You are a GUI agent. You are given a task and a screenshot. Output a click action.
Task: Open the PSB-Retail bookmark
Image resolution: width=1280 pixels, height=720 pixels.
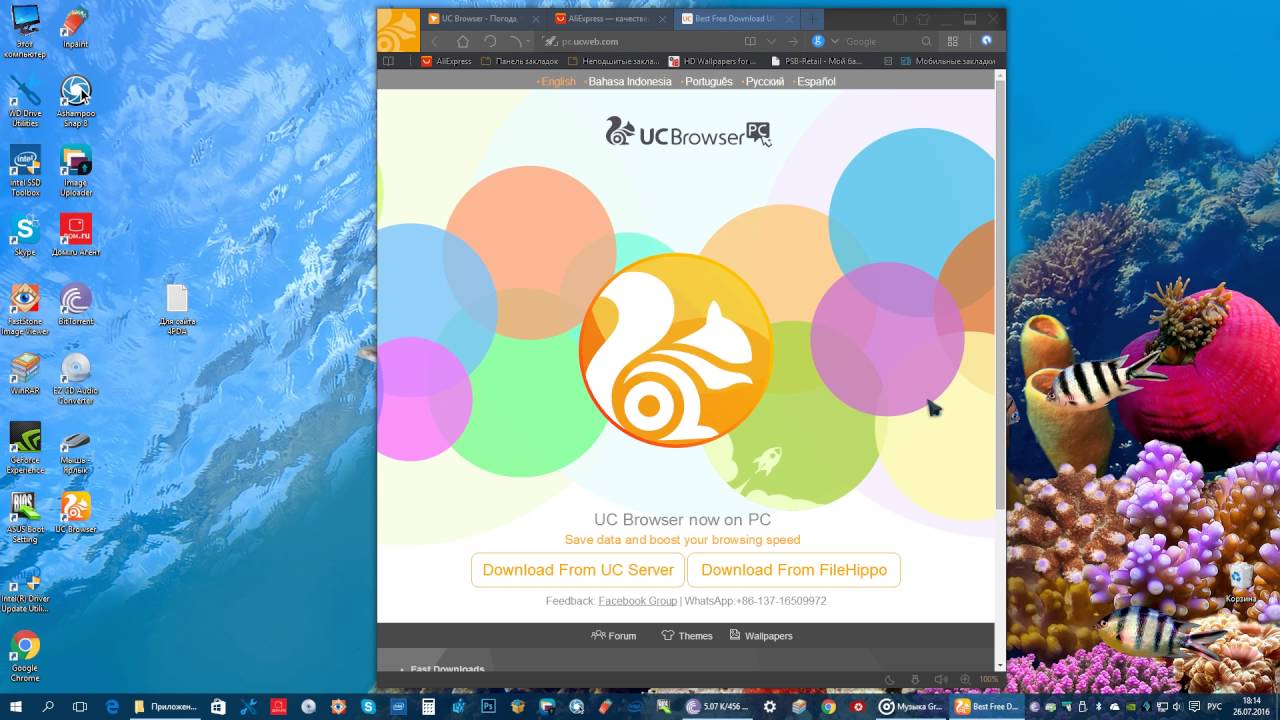[x=816, y=61]
